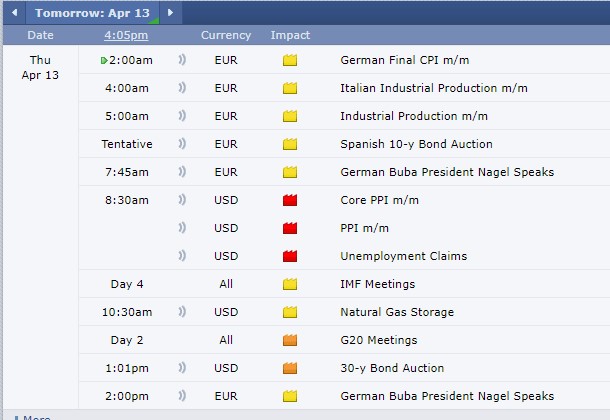Go to next day using right arrow
The height and width of the screenshot is (420, 610).
pyautogui.click(x=171, y=13)
